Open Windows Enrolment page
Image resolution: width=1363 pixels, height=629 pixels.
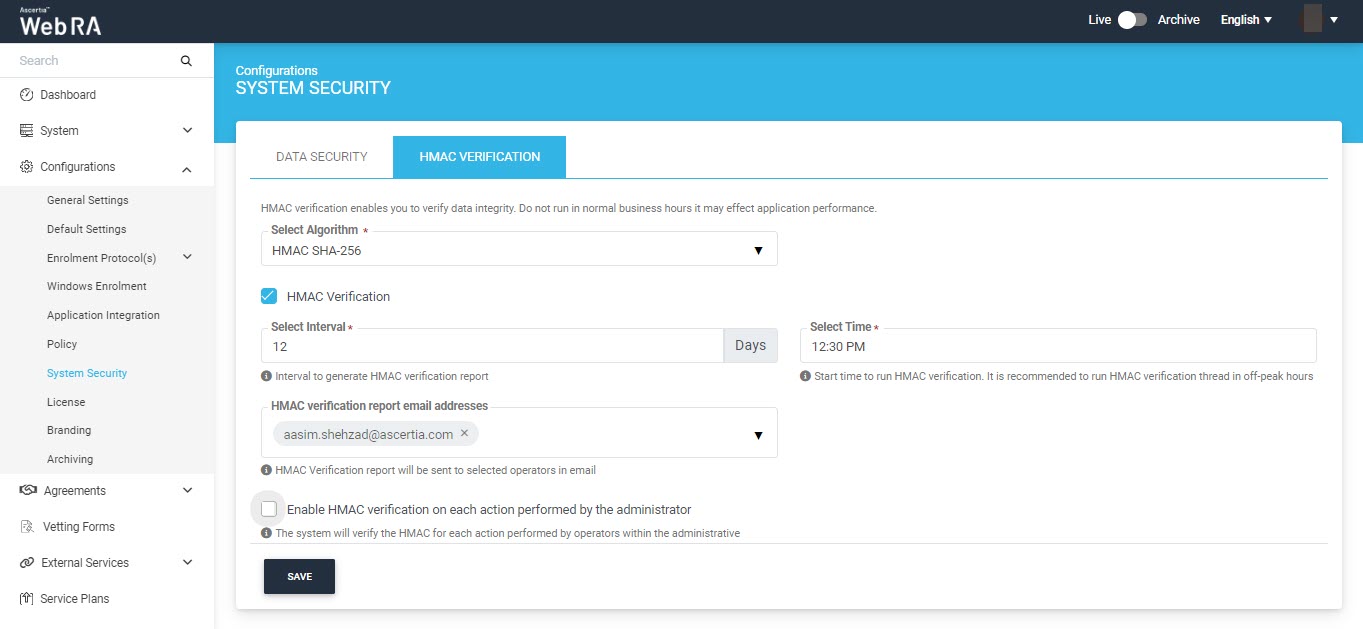click(97, 286)
